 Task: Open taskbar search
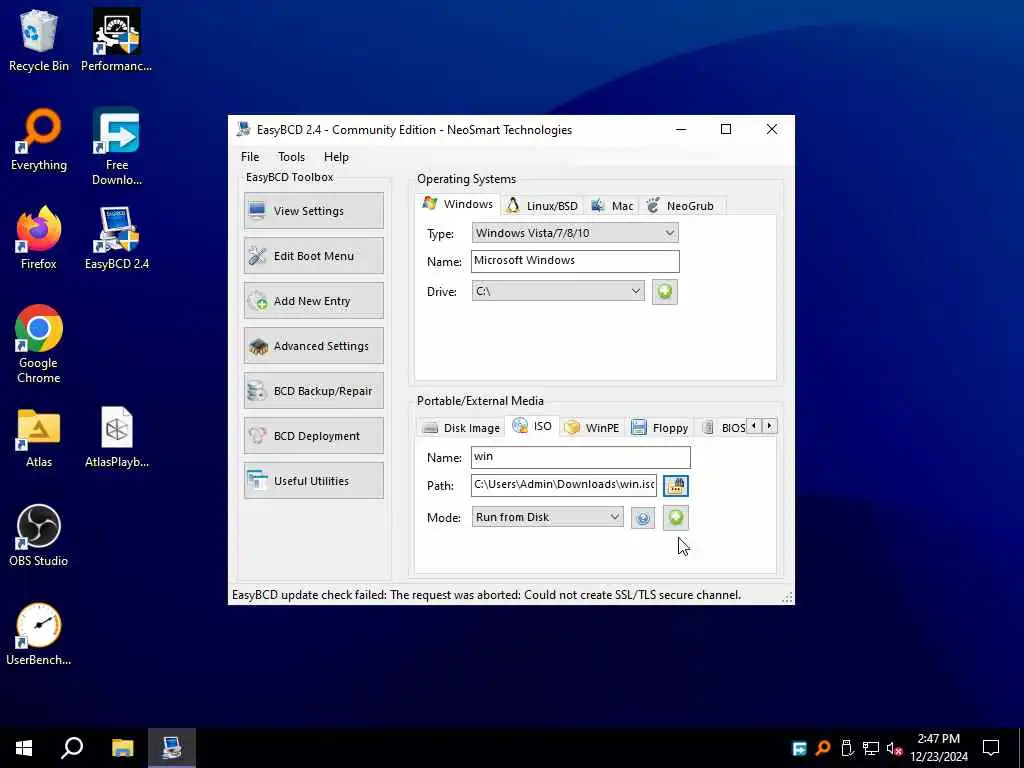pos(72,748)
